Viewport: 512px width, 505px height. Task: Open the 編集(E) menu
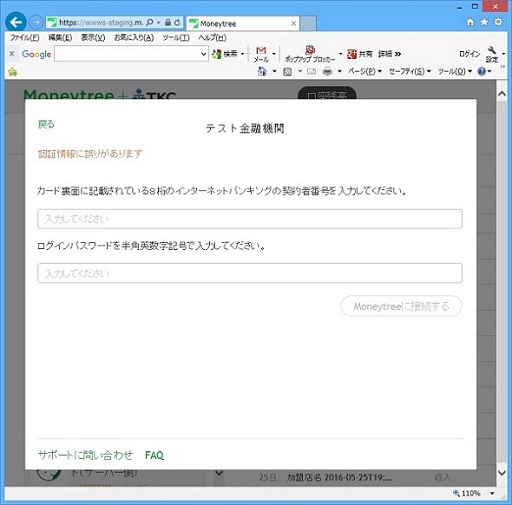click(60, 37)
